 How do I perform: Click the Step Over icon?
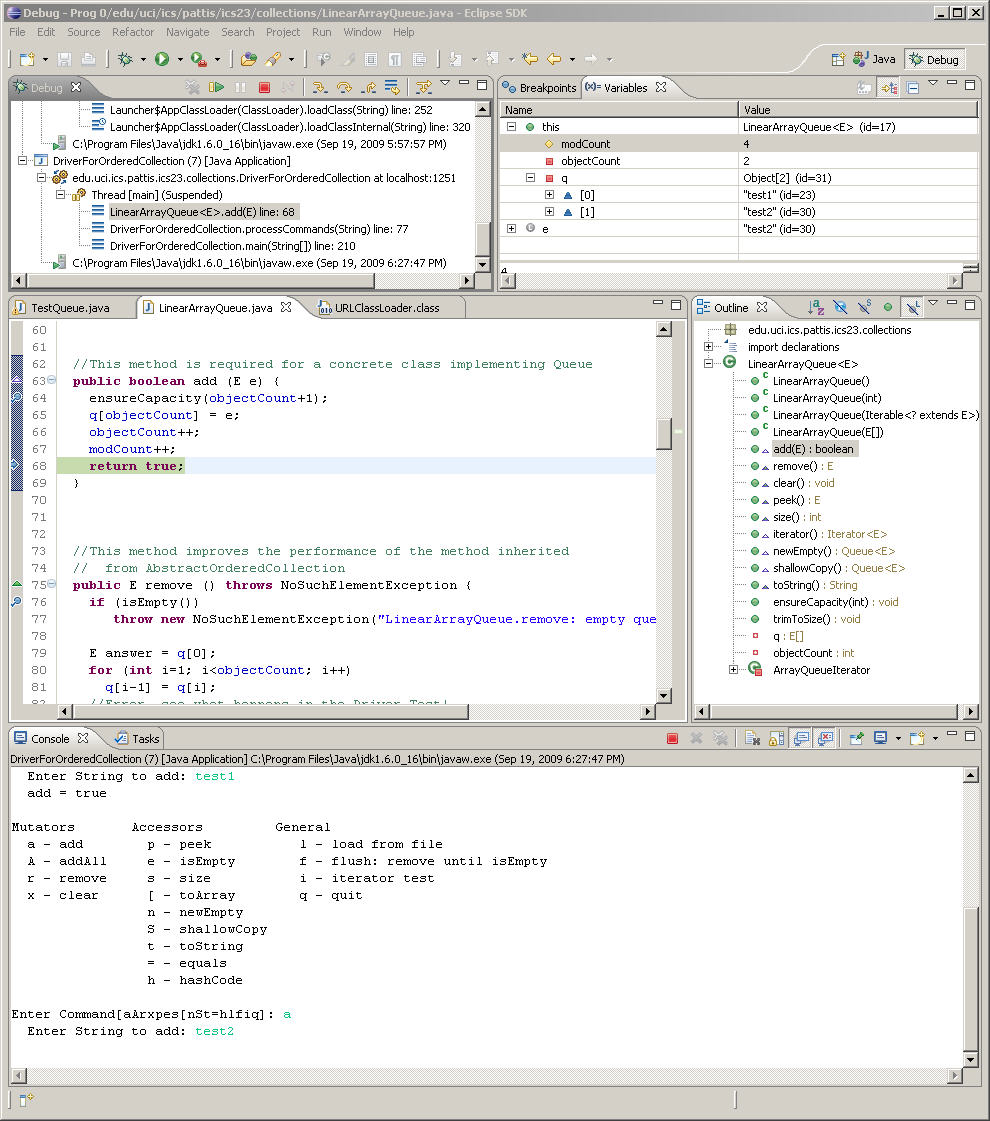[x=343, y=87]
